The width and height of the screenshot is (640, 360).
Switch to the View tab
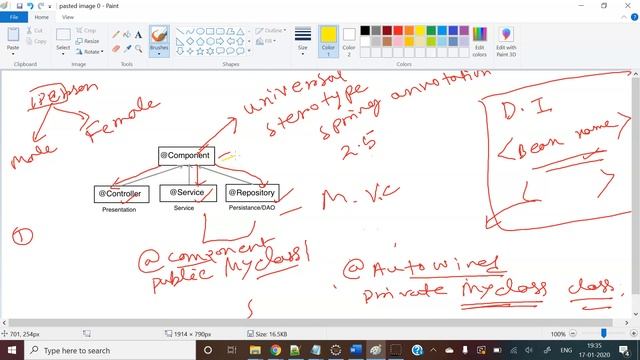coord(68,17)
